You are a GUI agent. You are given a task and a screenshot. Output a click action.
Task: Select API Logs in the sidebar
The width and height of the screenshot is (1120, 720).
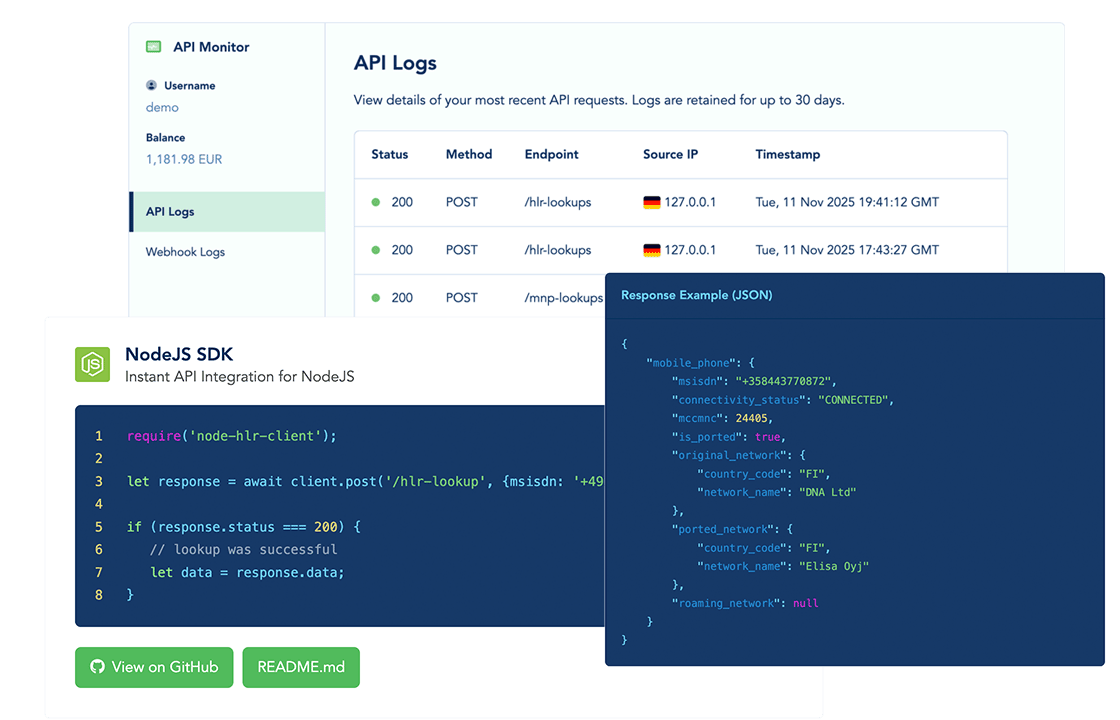click(169, 211)
